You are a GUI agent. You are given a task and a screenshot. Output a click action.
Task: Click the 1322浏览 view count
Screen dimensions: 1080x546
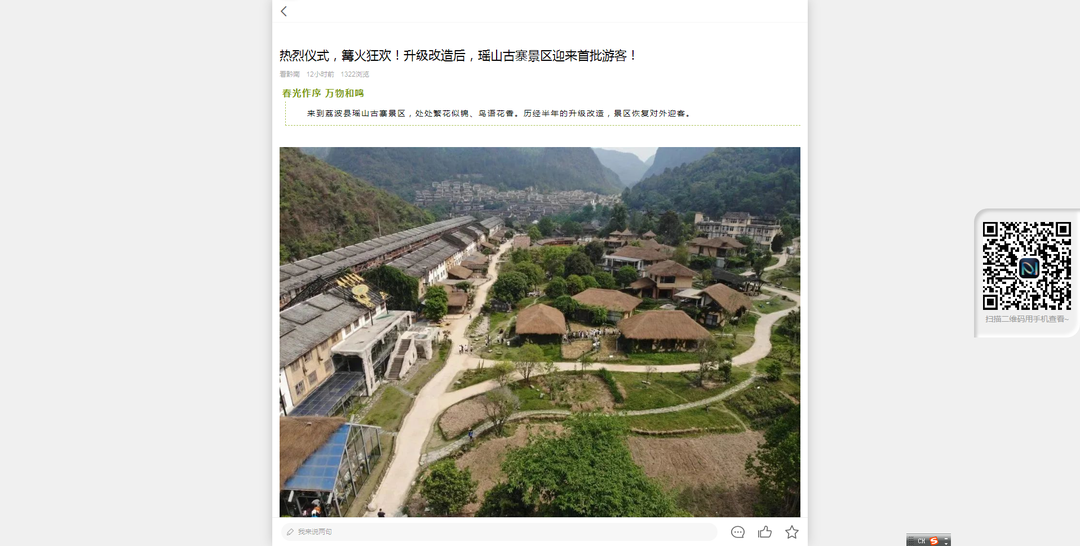pyautogui.click(x=355, y=74)
